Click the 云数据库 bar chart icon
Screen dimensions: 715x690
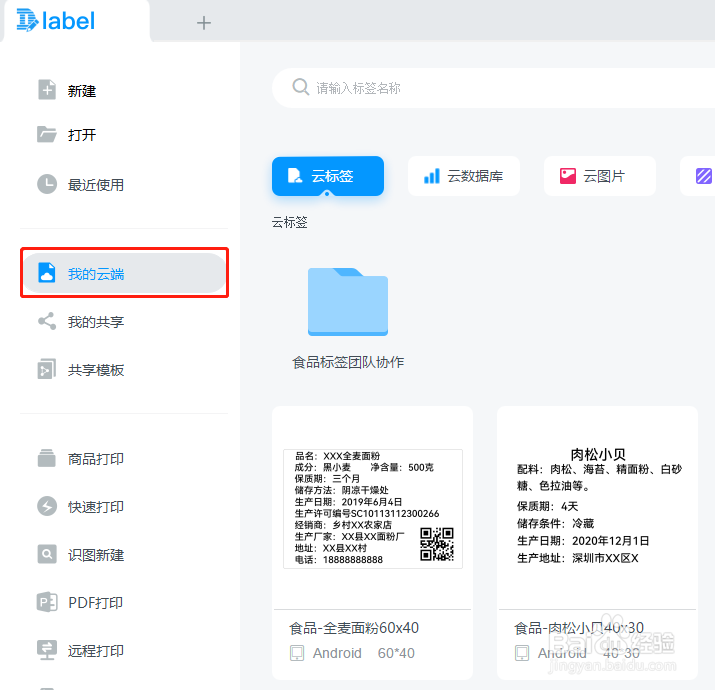(431, 176)
